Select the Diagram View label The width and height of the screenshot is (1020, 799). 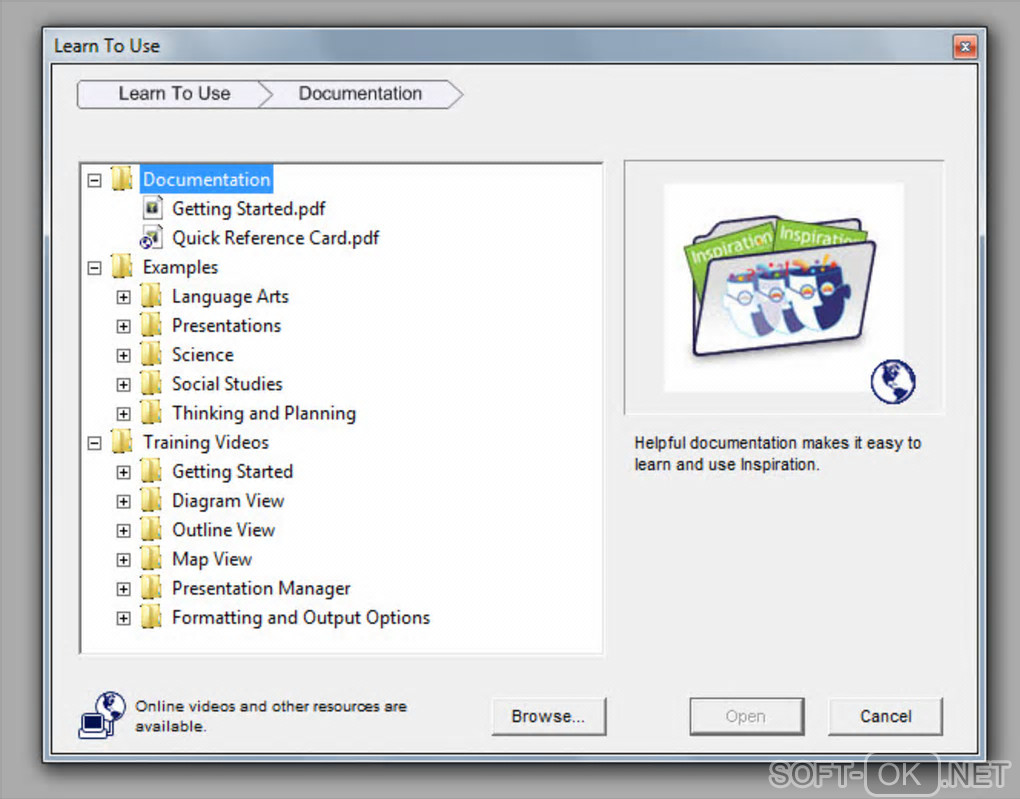(228, 501)
